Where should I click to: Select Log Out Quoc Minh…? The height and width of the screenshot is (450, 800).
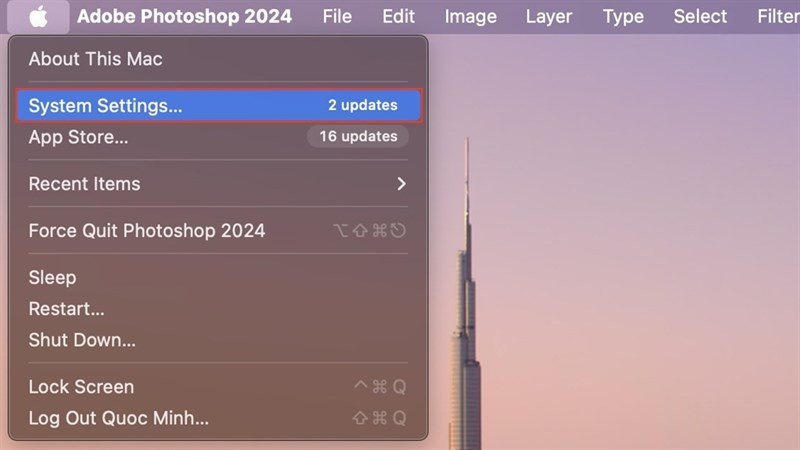pos(218,418)
